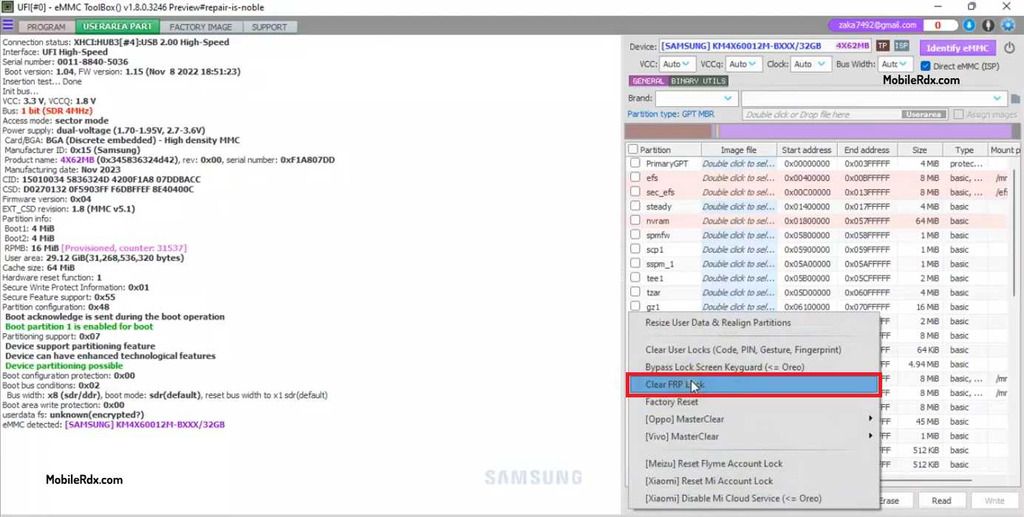1024x517 pixels.
Task: Click the Partition type: GPT MBR link
Action: click(671, 114)
